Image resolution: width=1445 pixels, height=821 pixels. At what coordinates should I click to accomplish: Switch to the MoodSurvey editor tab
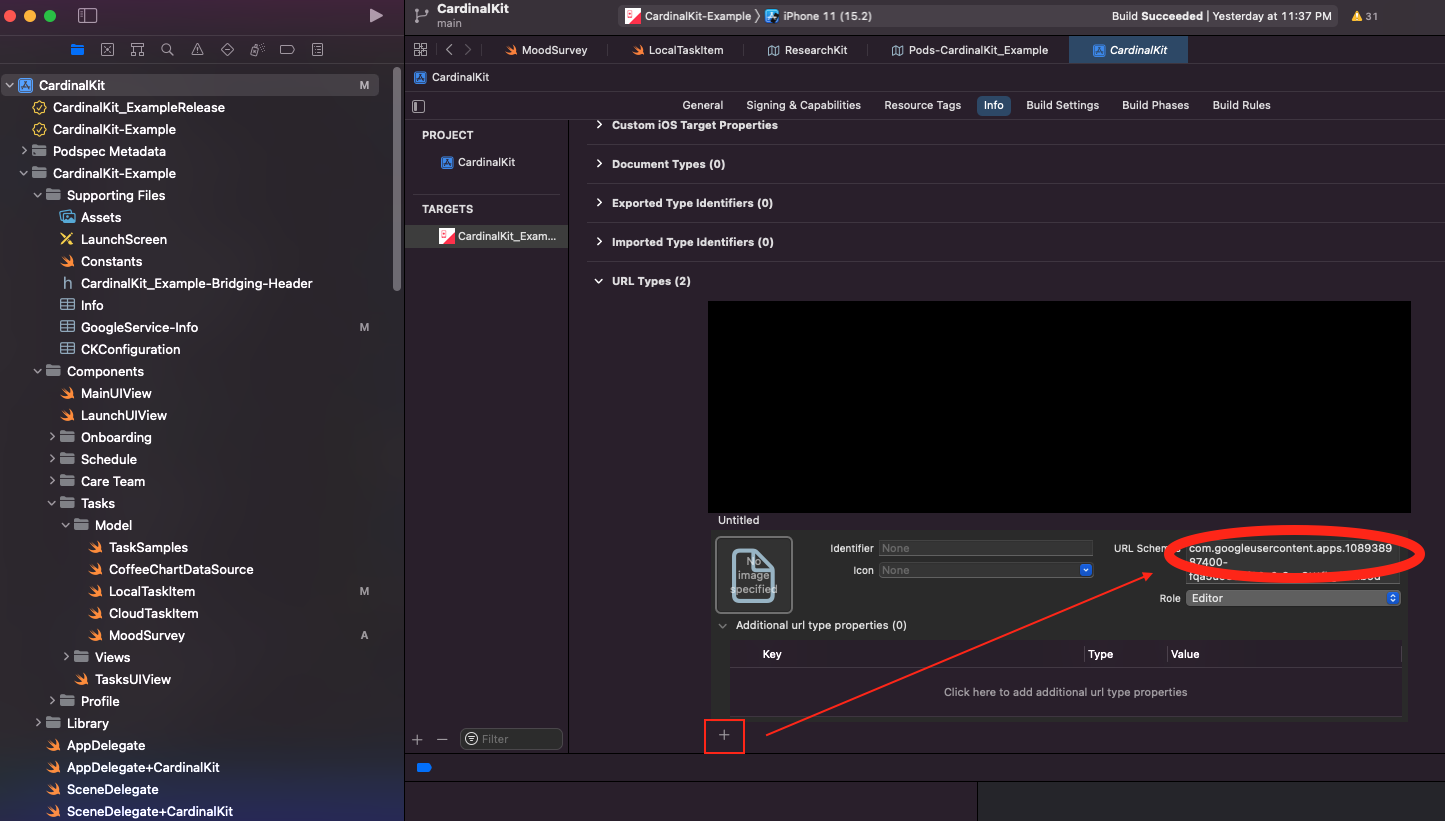pyautogui.click(x=546, y=50)
